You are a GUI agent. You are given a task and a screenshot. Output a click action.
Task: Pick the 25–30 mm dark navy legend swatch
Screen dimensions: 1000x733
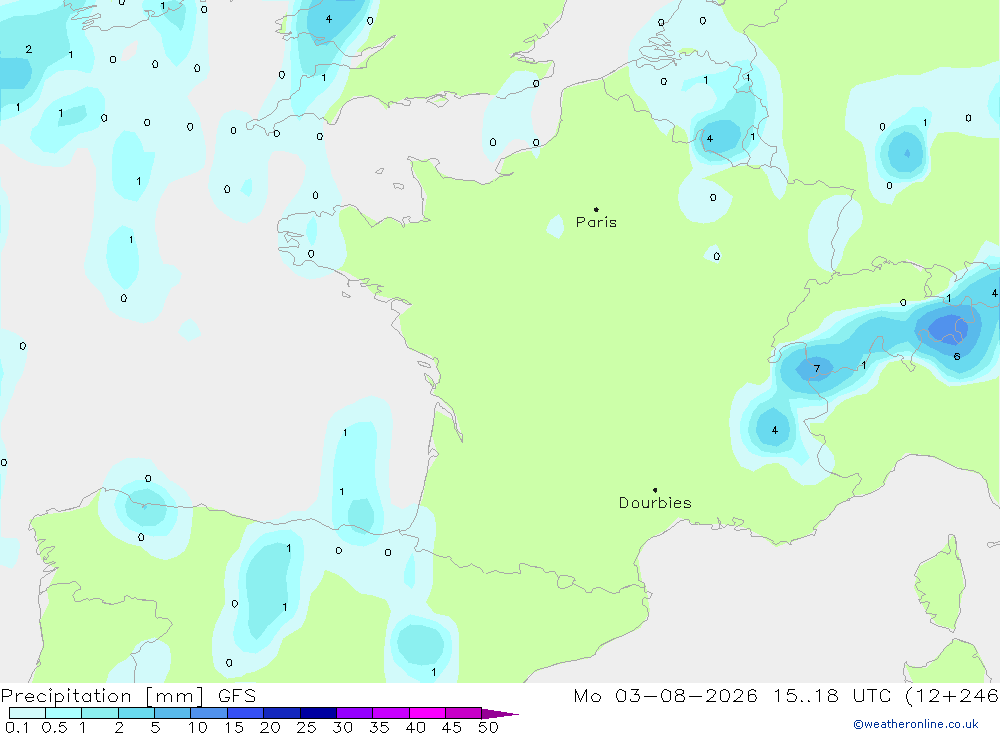pos(318,713)
